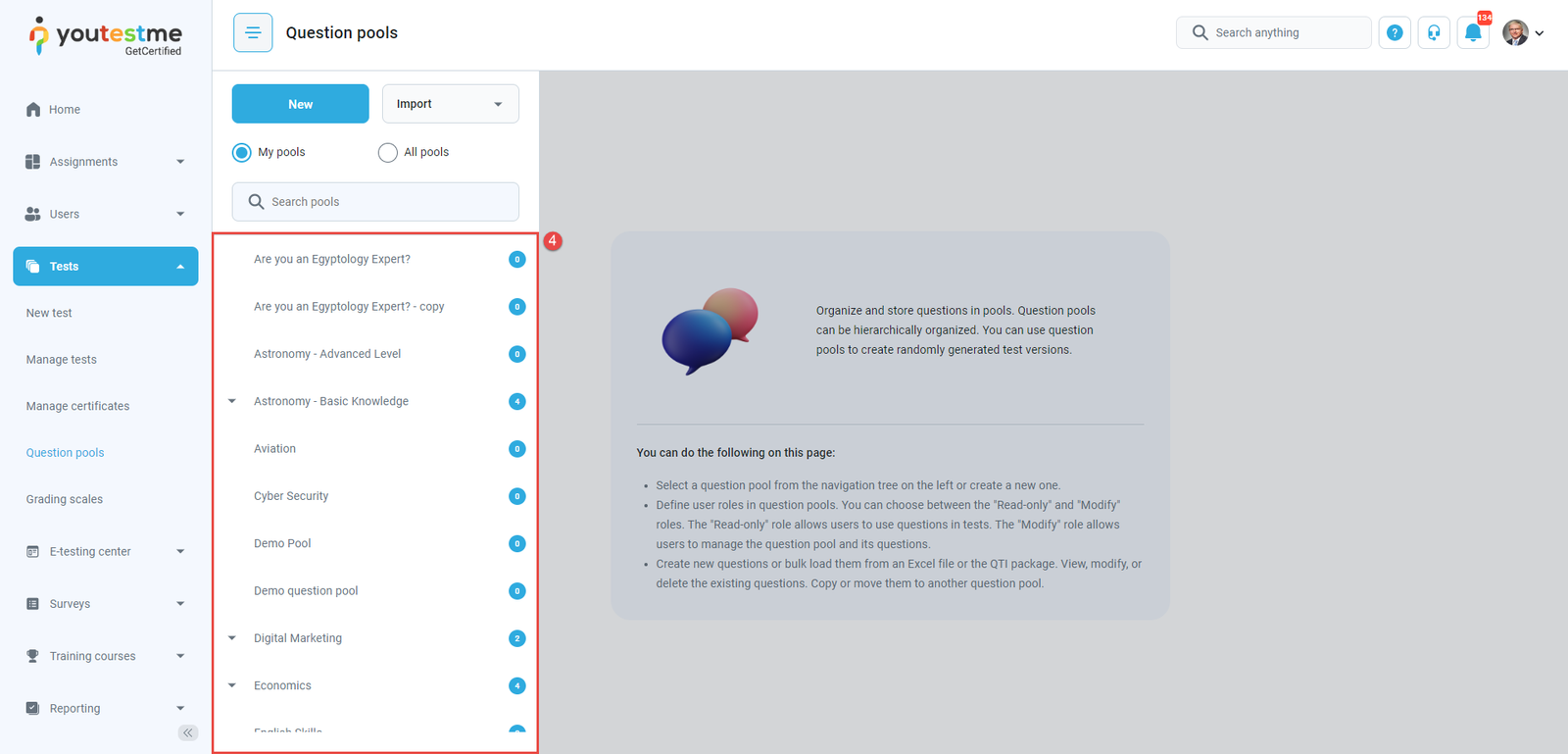
Task: Open the Grading scales link
Action: click(x=65, y=499)
